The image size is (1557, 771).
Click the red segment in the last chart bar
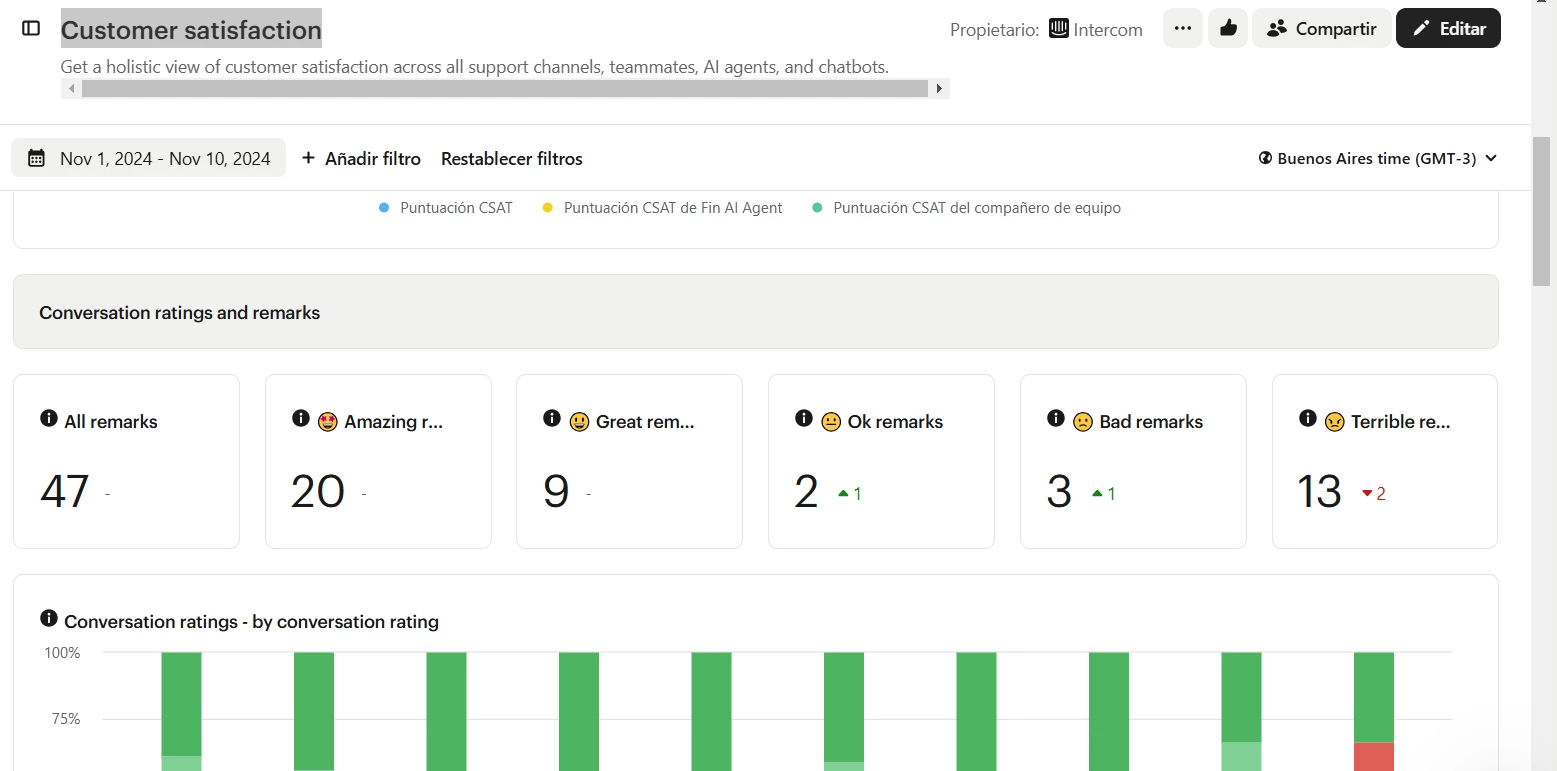pos(1374,756)
